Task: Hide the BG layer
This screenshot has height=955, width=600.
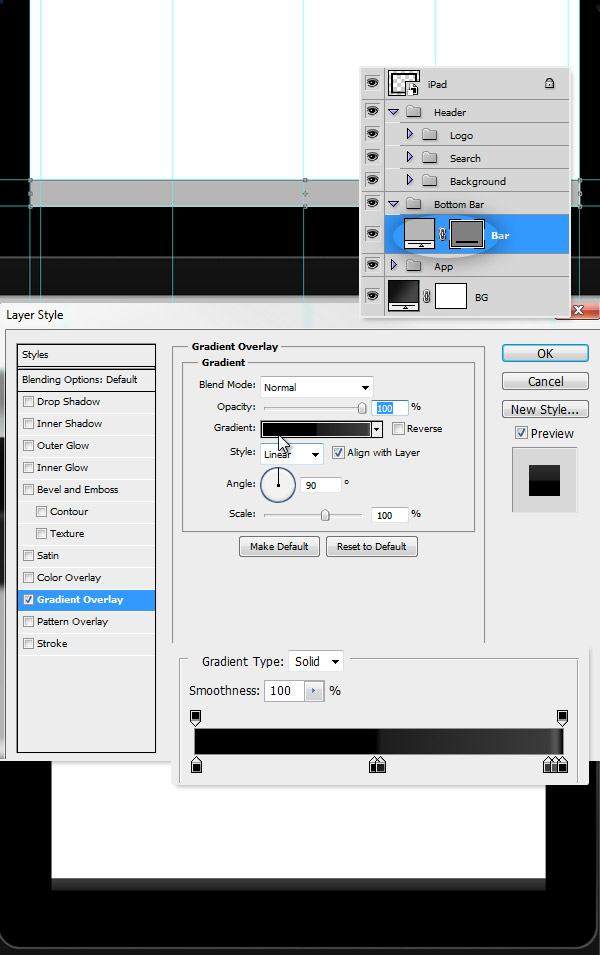Action: 372,295
